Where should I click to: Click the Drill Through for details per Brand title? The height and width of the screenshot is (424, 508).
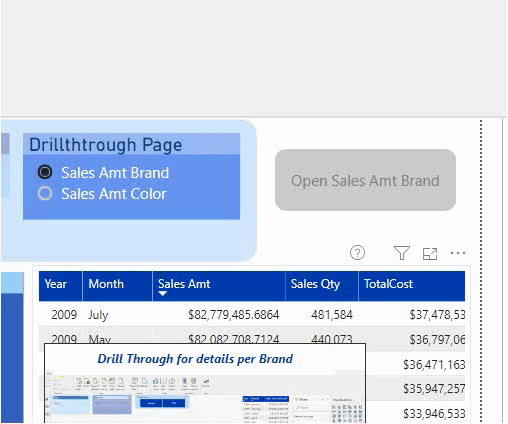coord(195,359)
